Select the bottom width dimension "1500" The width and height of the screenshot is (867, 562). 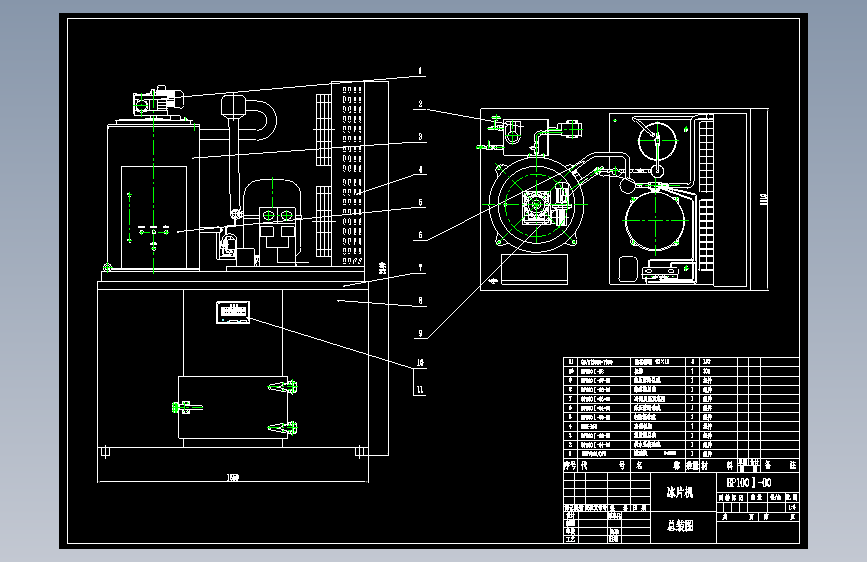(233, 477)
